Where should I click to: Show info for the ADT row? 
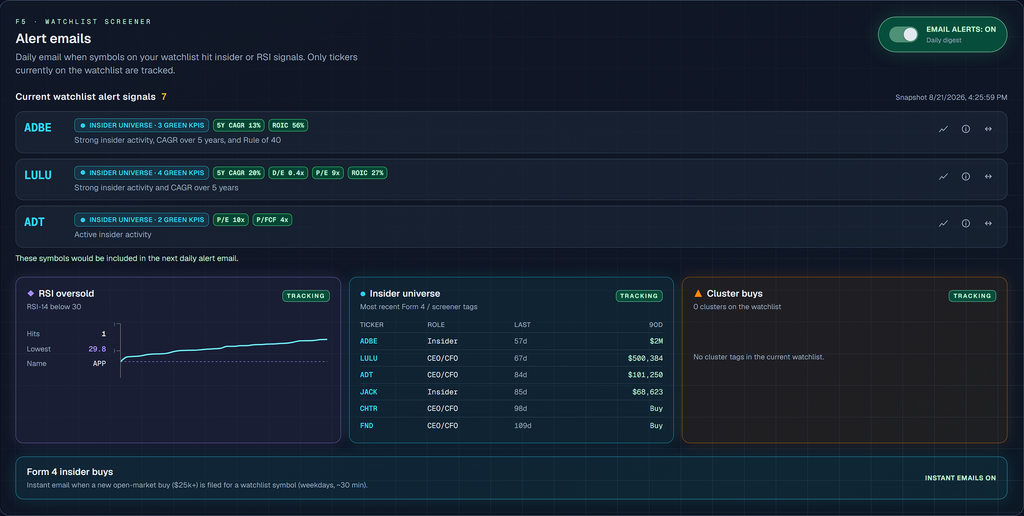tap(966, 223)
